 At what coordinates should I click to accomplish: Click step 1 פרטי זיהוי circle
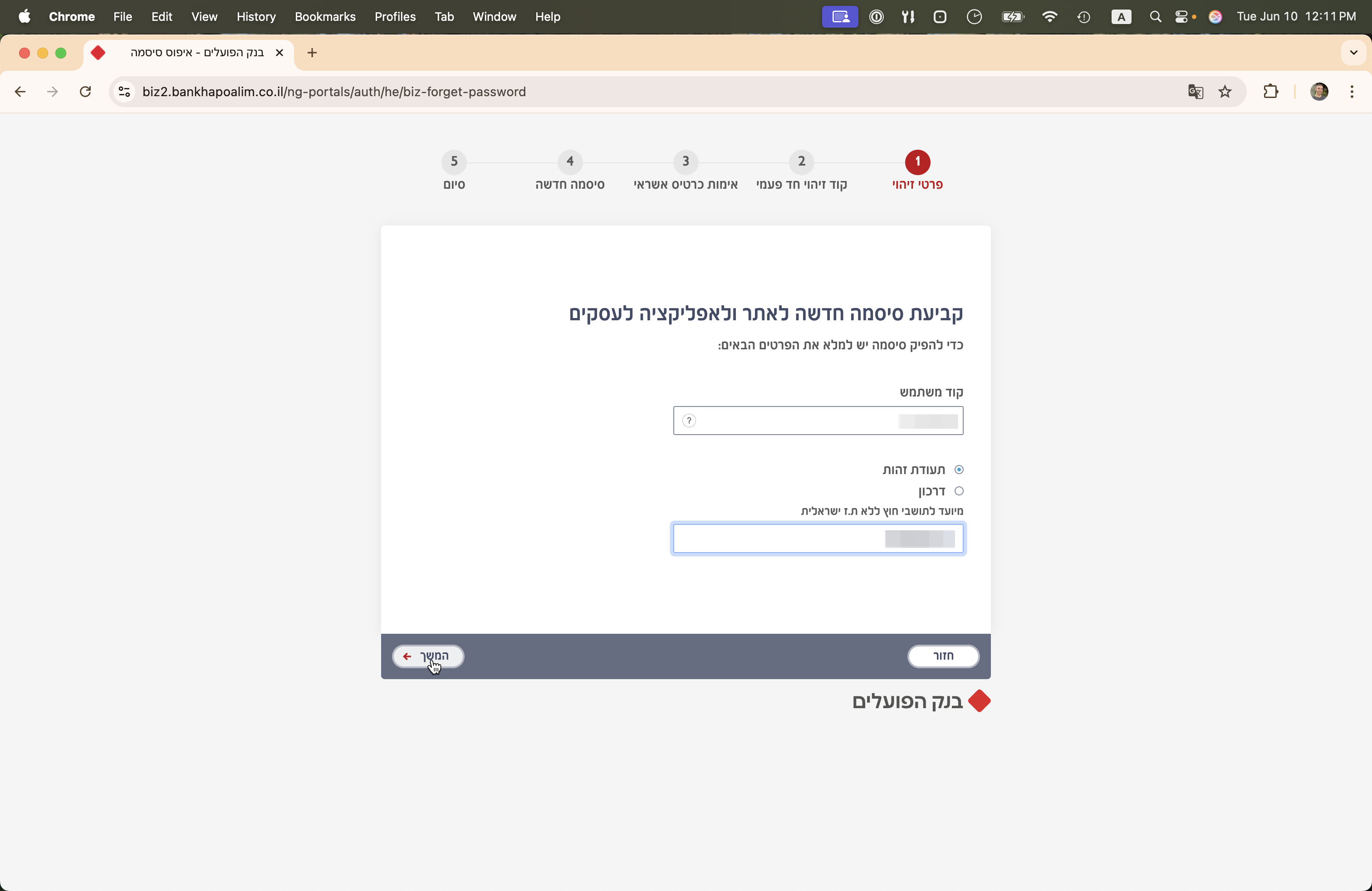(917, 162)
